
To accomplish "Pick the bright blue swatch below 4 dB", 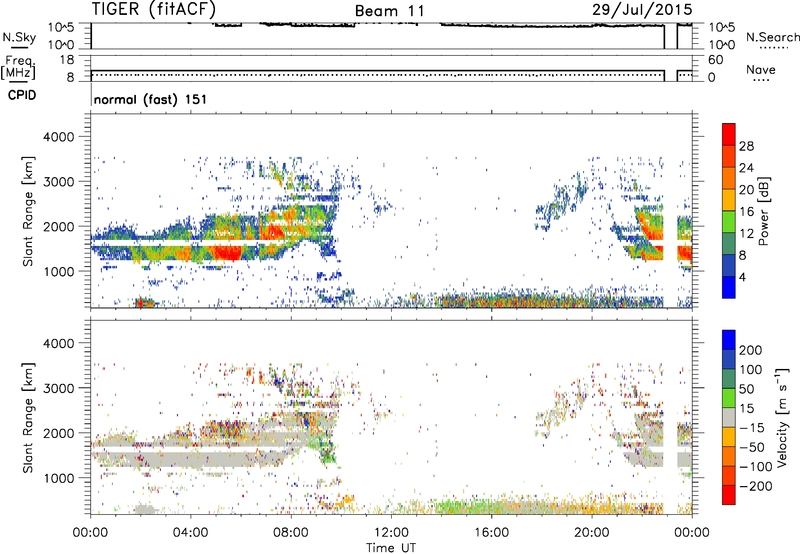I will click(x=729, y=288).
